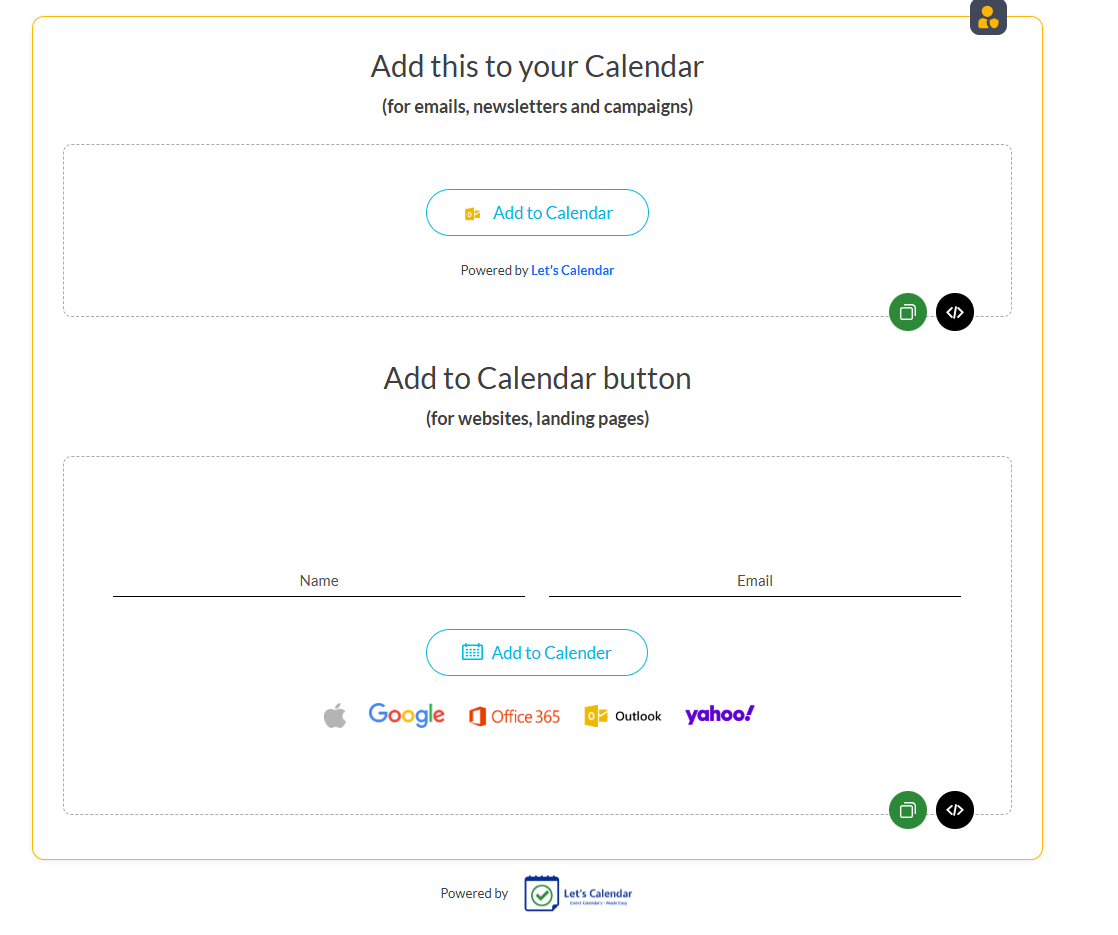Image resolution: width=1118 pixels, height=935 pixels.
Task: Copy the email Add to Calendar snippet
Action: (908, 312)
